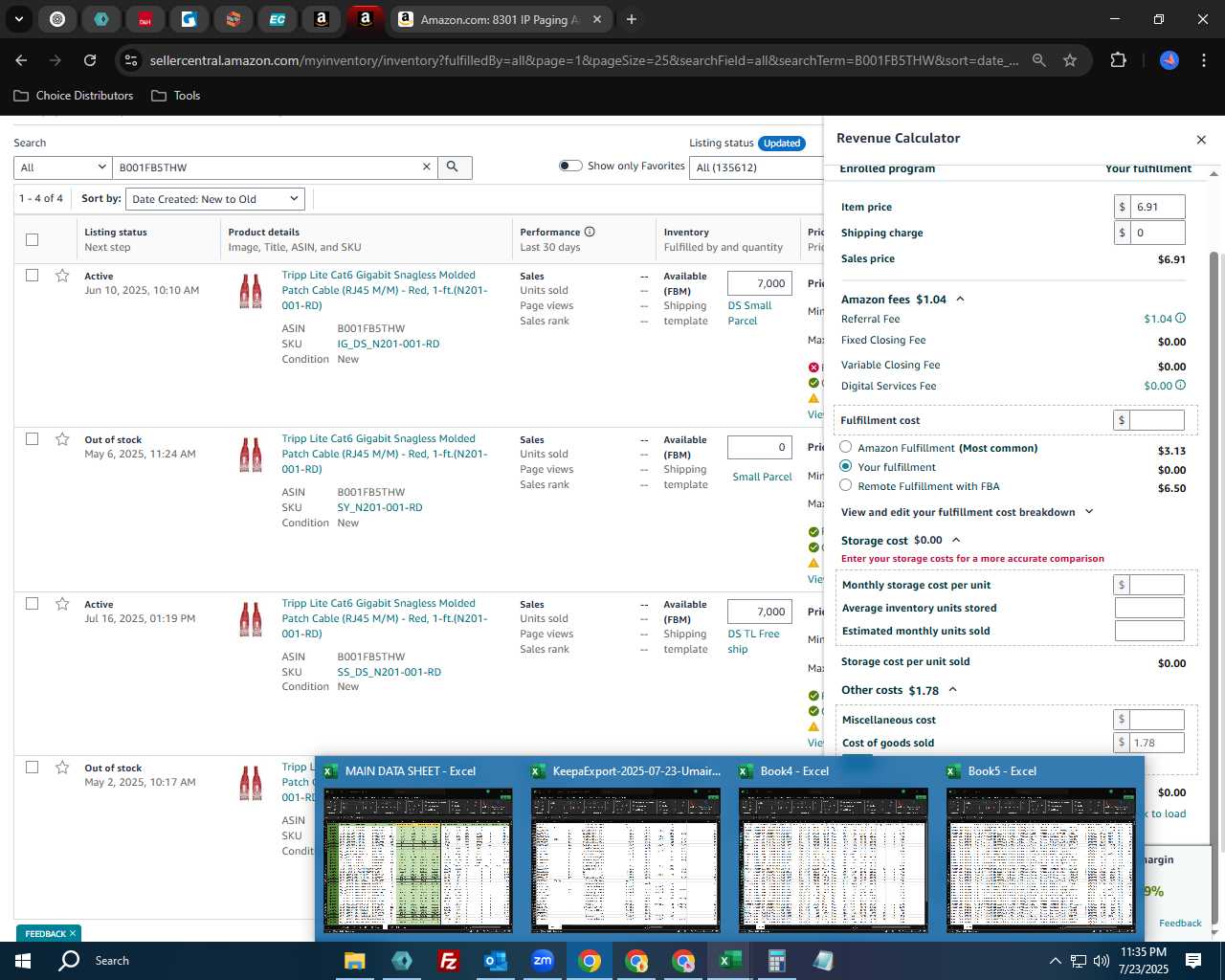Image resolution: width=1225 pixels, height=980 pixels.
Task: Click the Miscellaneous cost input field
Action: point(1158,720)
